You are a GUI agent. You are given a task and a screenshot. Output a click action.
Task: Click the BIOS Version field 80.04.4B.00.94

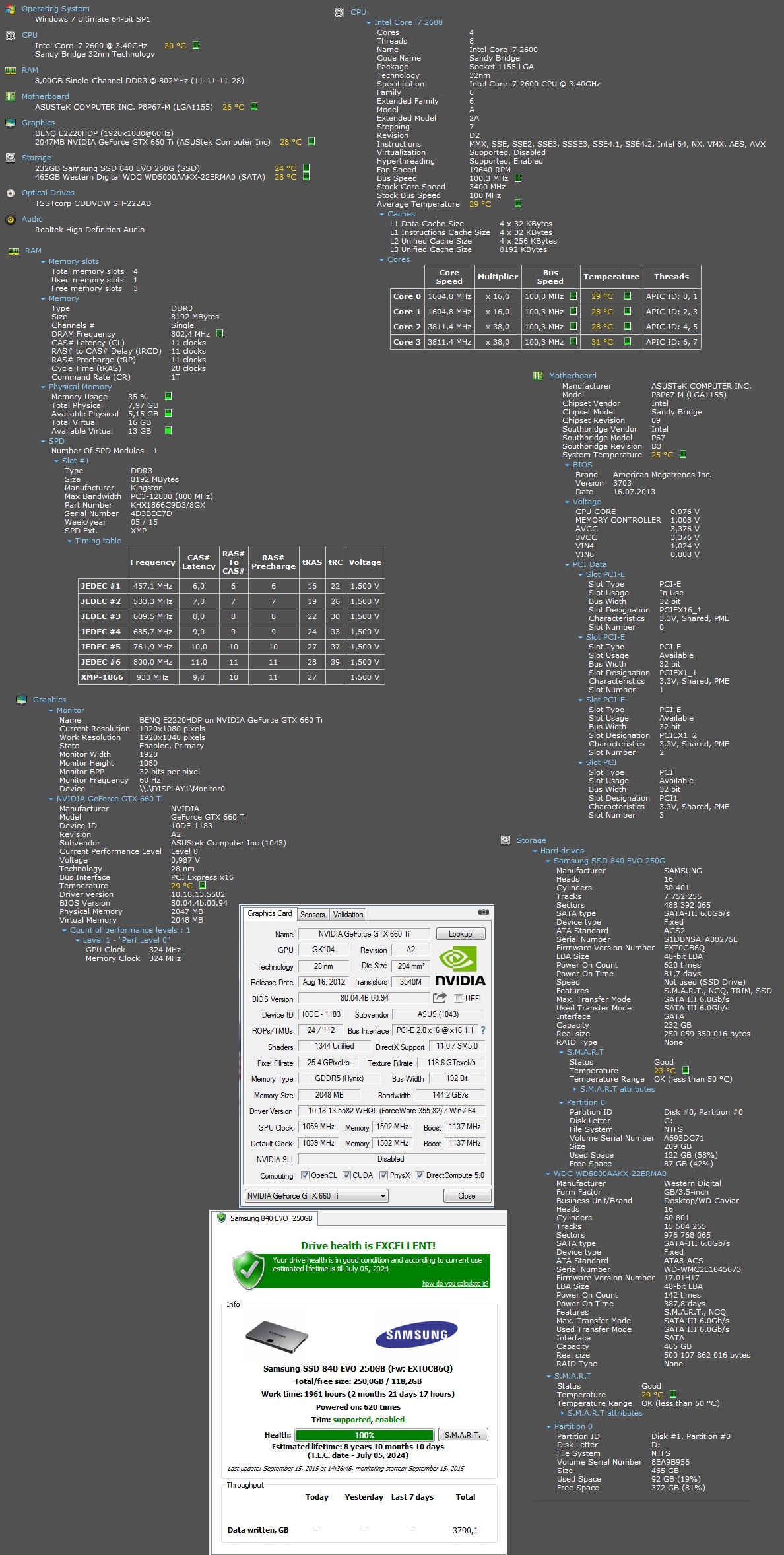click(x=364, y=998)
